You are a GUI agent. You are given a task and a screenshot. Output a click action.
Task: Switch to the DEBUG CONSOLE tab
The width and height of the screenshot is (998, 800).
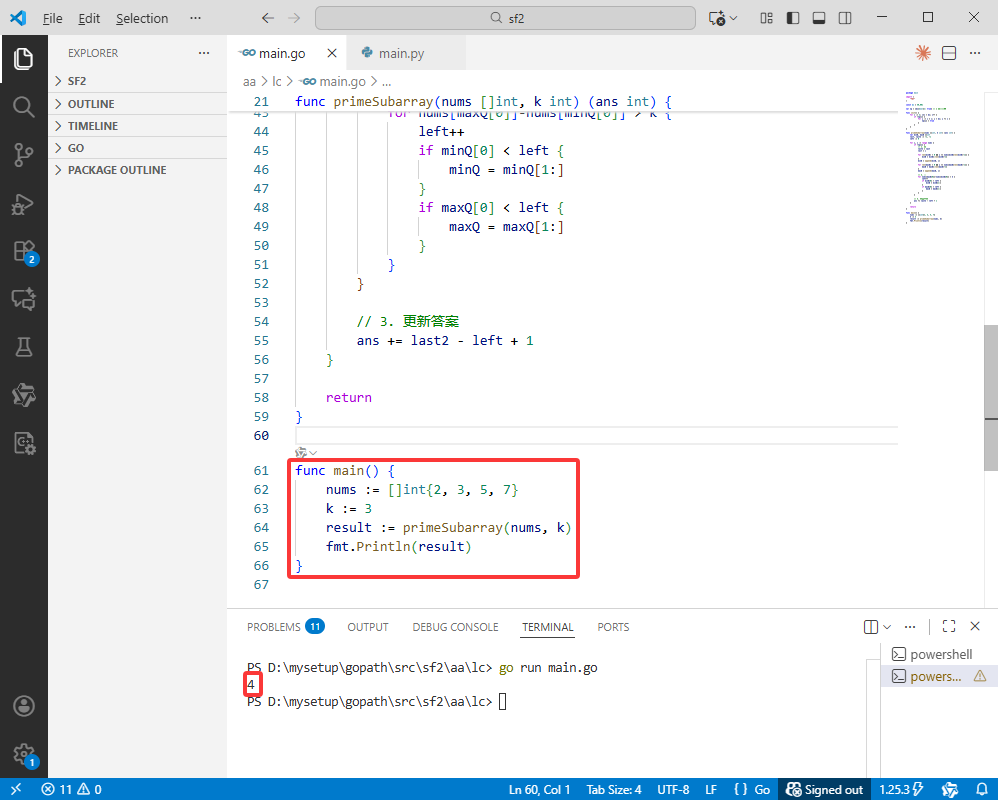pyautogui.click(x=455, y=627)
